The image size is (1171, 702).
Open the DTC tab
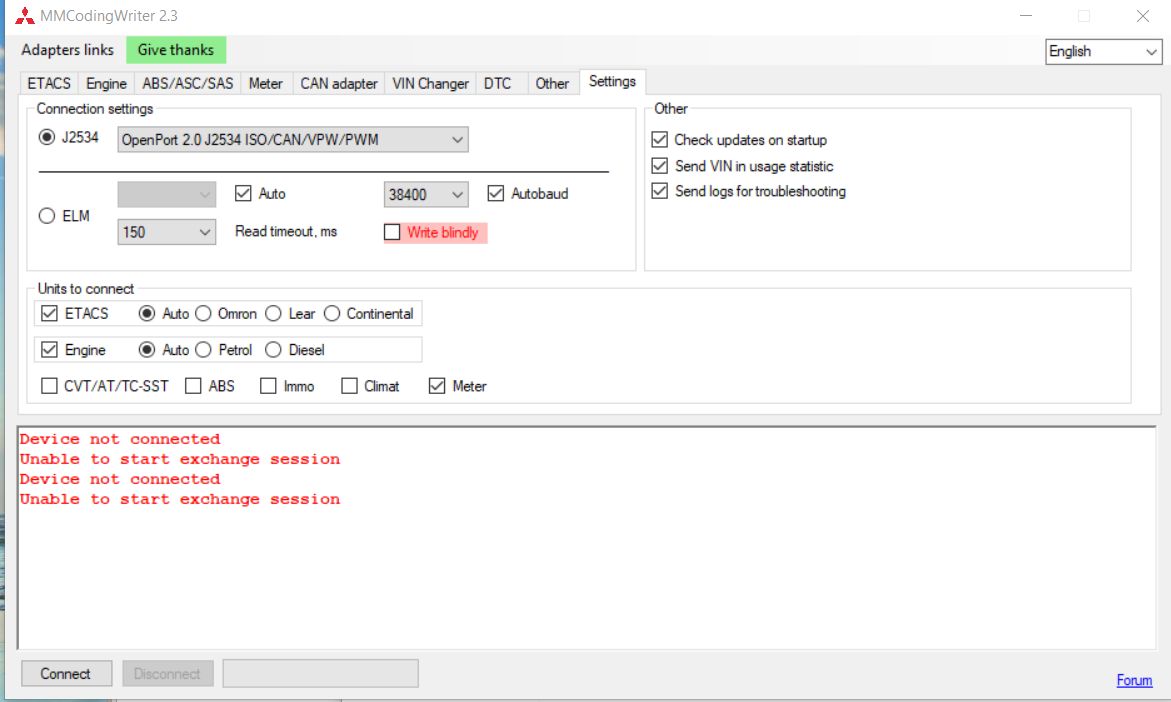[x=497, y=84]
